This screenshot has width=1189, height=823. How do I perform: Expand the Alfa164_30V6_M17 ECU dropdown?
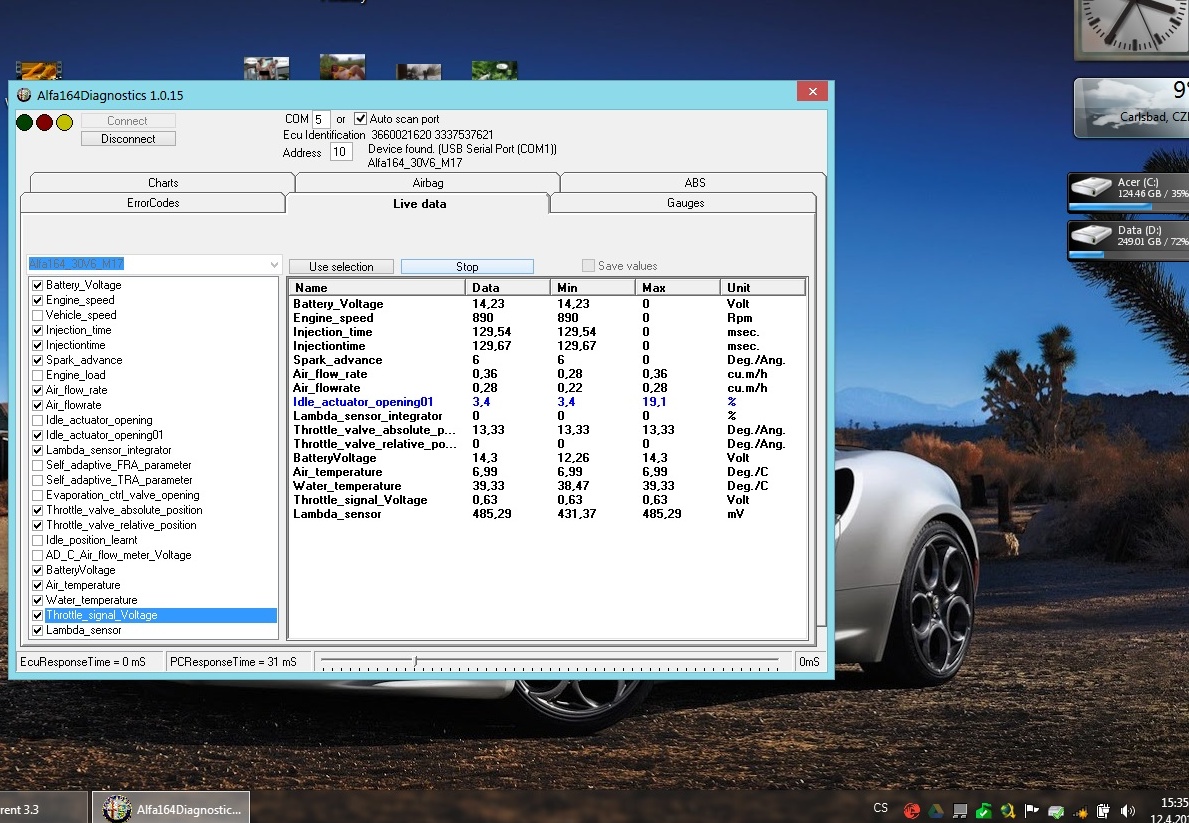click(x=274, y=264)
